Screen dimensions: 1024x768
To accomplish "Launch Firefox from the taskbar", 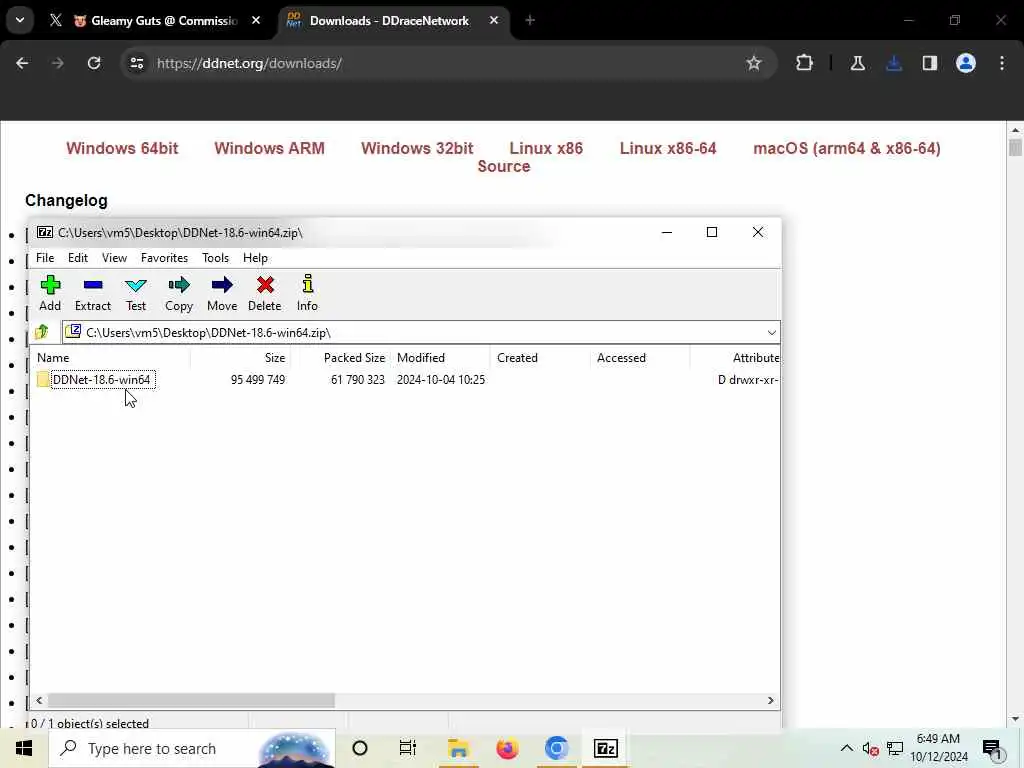I will coord(507,748).
